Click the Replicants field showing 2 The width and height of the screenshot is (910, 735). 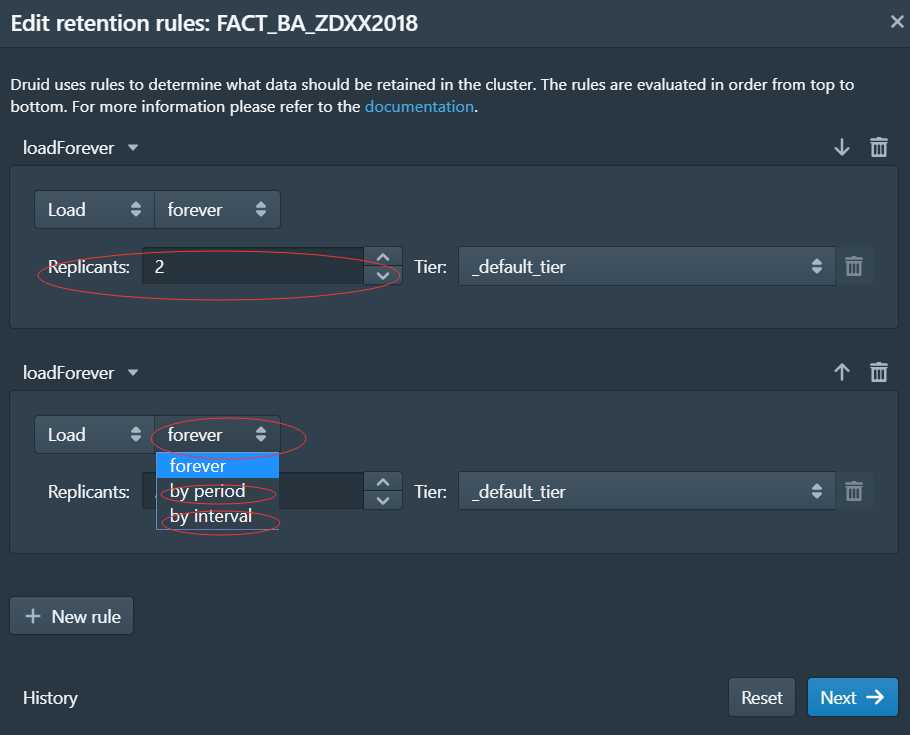click(x=253, y=266)
